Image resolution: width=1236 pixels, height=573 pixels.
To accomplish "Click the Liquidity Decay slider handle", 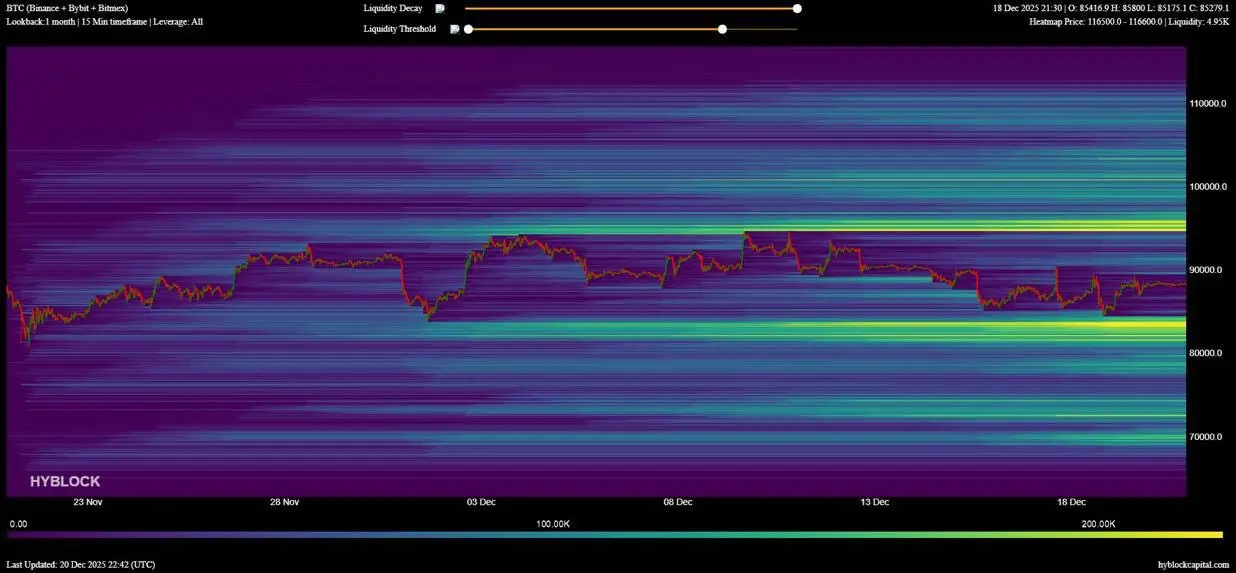I will [797, 9].
